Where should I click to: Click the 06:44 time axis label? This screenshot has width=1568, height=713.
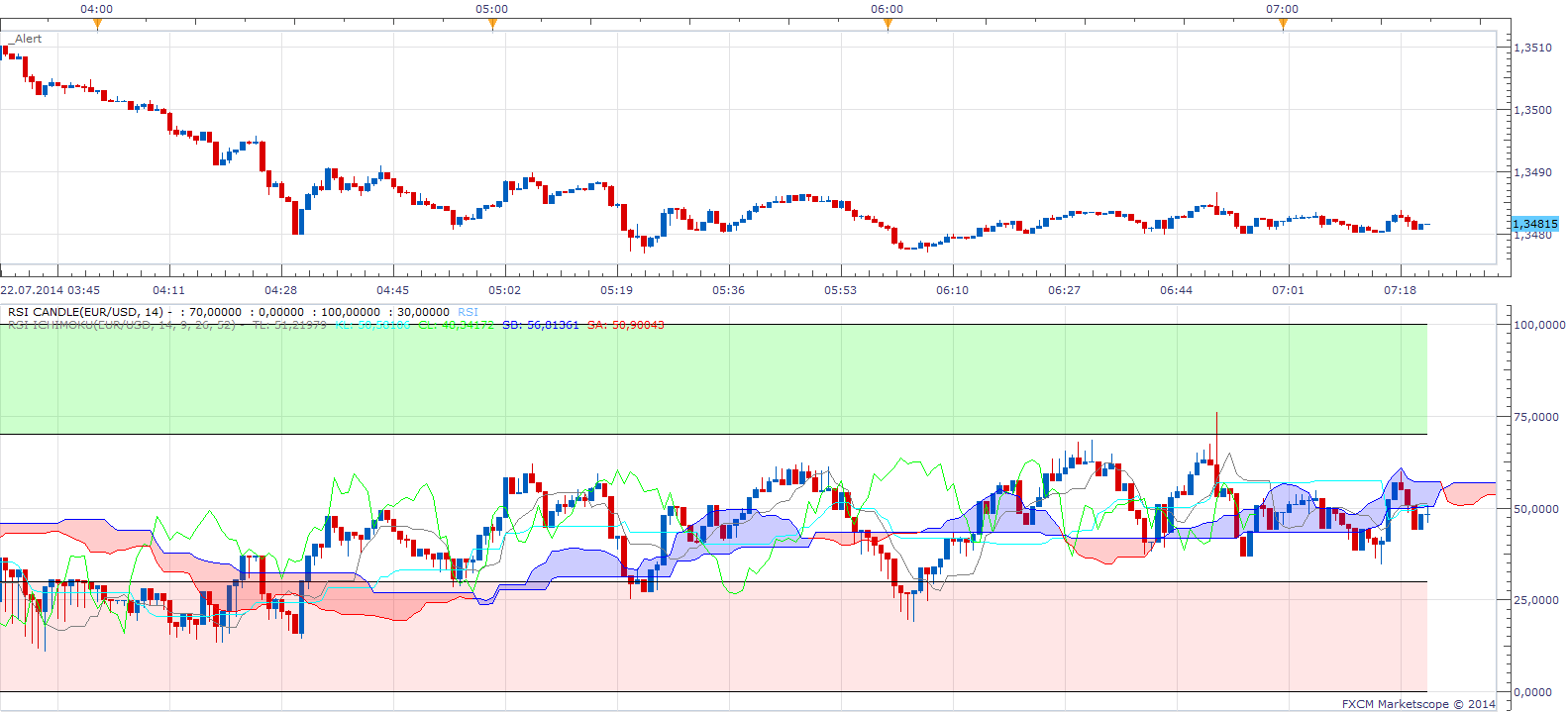click(1177, 290)
